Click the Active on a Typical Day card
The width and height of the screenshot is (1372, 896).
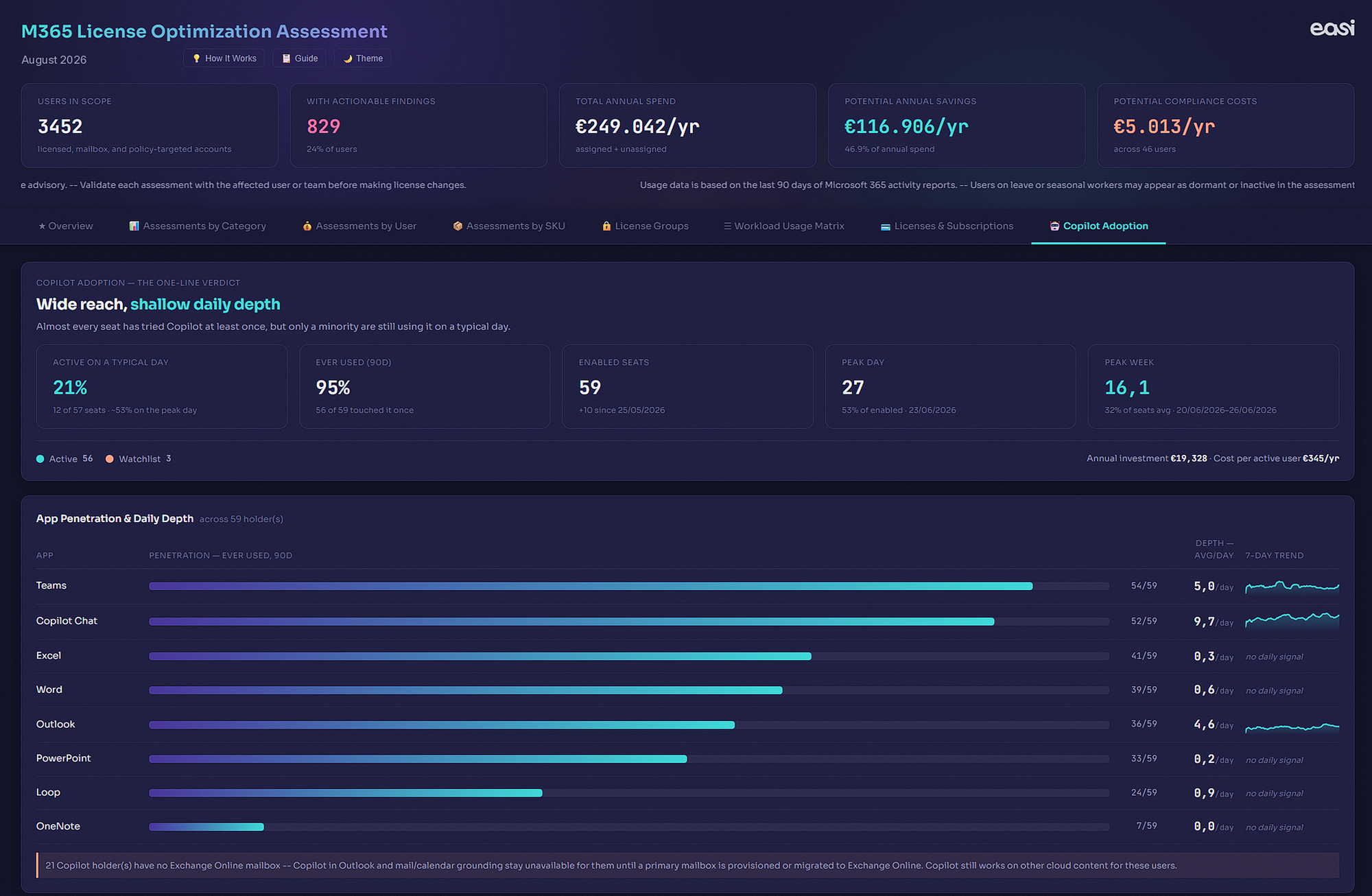click(x=162, y=387)
